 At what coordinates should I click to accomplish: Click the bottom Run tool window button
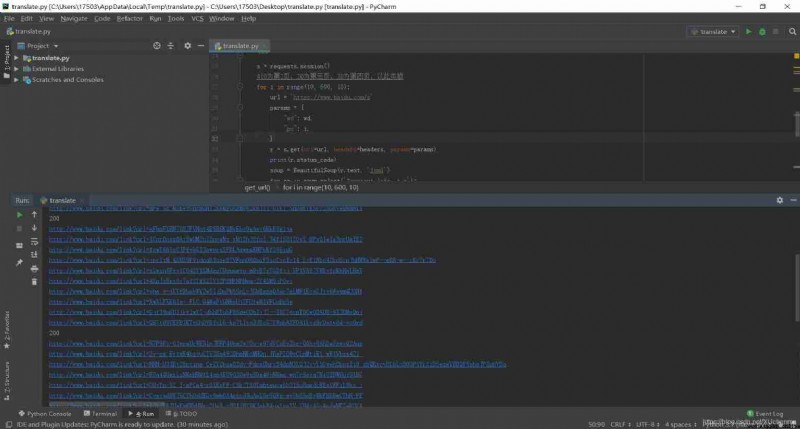[141, 414]
